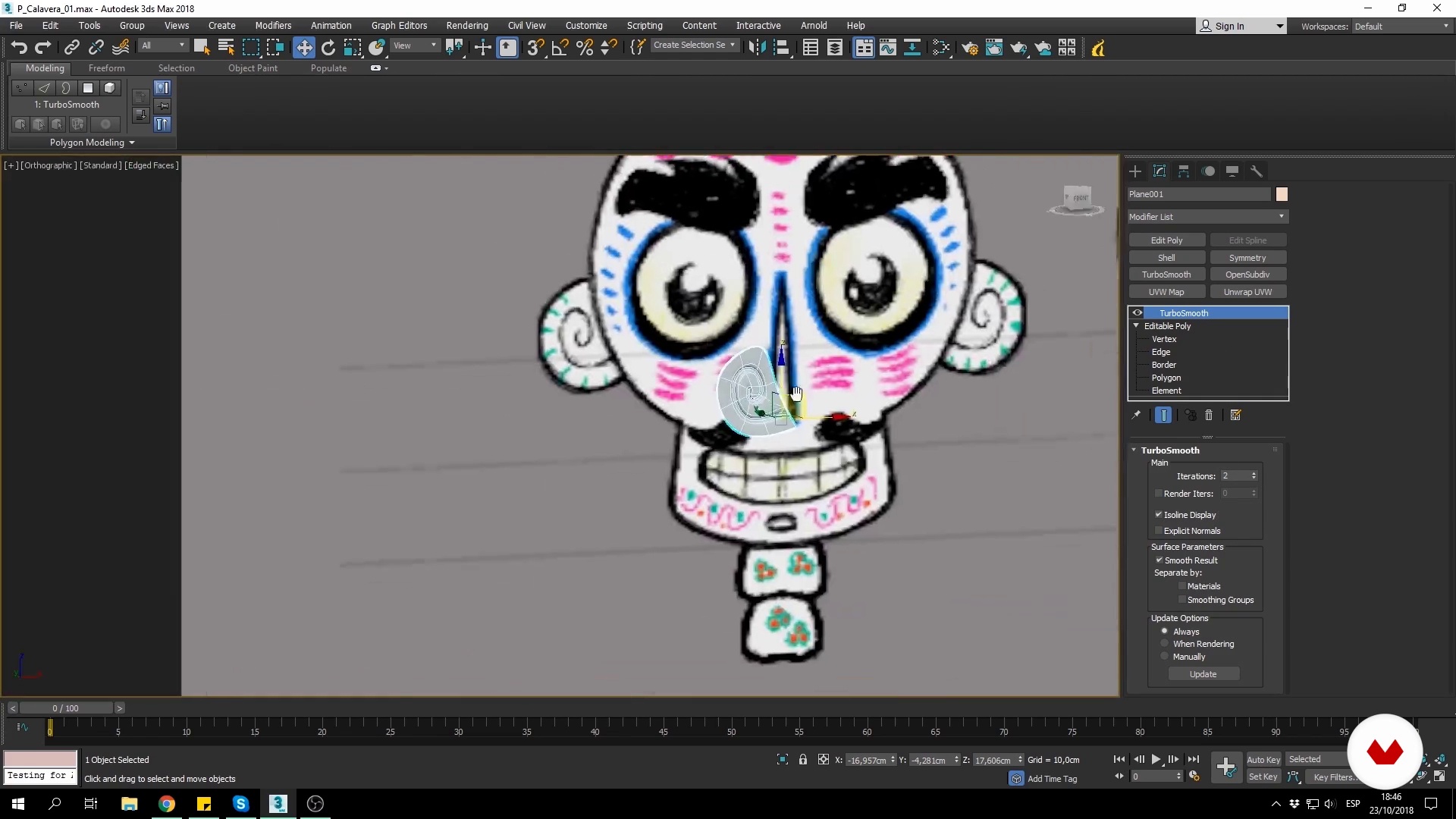Activate the Unlink Selection tool
Viewport: 1456px width, 819px height.
point(96,48)
